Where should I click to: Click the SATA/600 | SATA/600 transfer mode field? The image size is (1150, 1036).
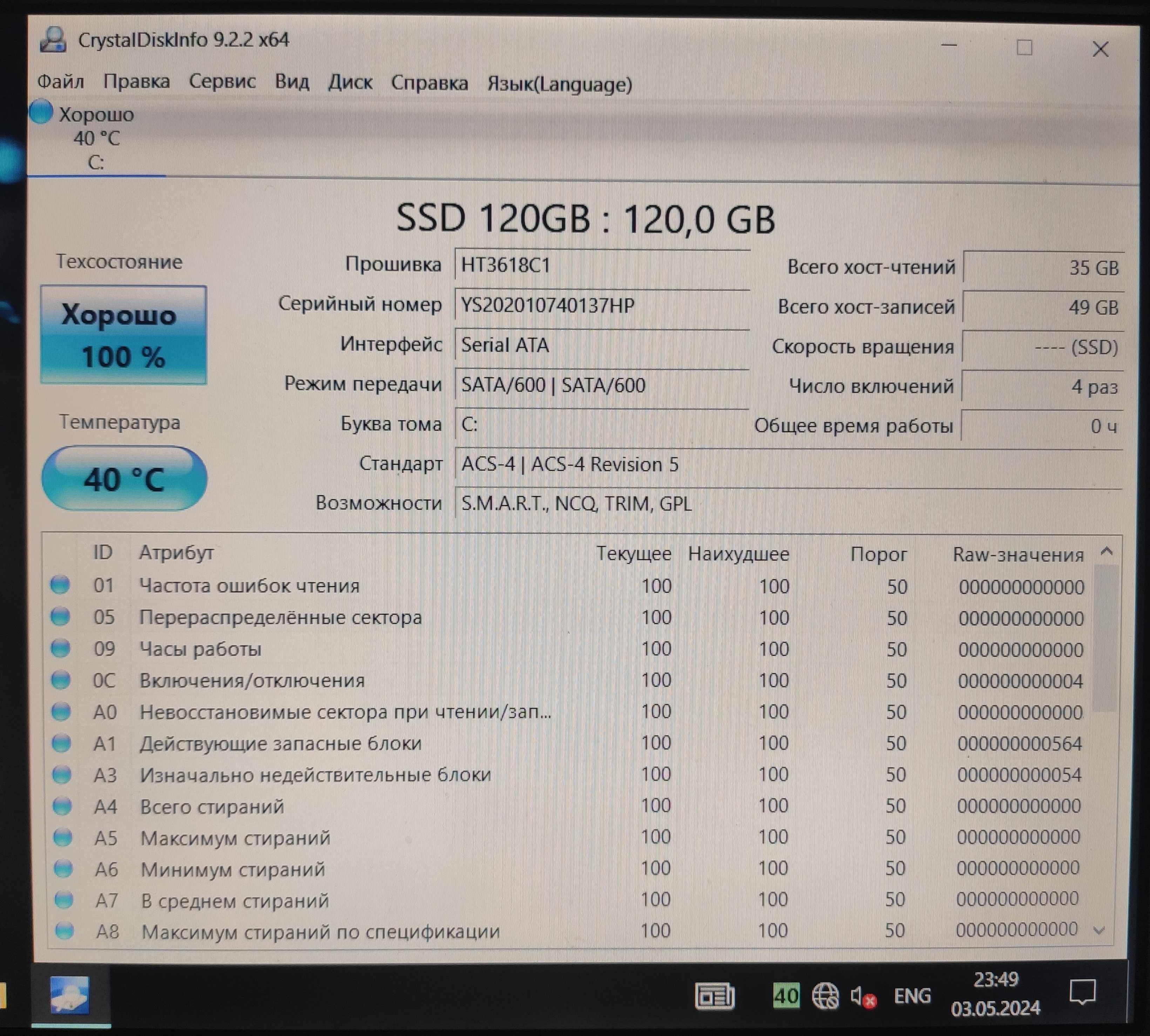click(x=602, y=386)
